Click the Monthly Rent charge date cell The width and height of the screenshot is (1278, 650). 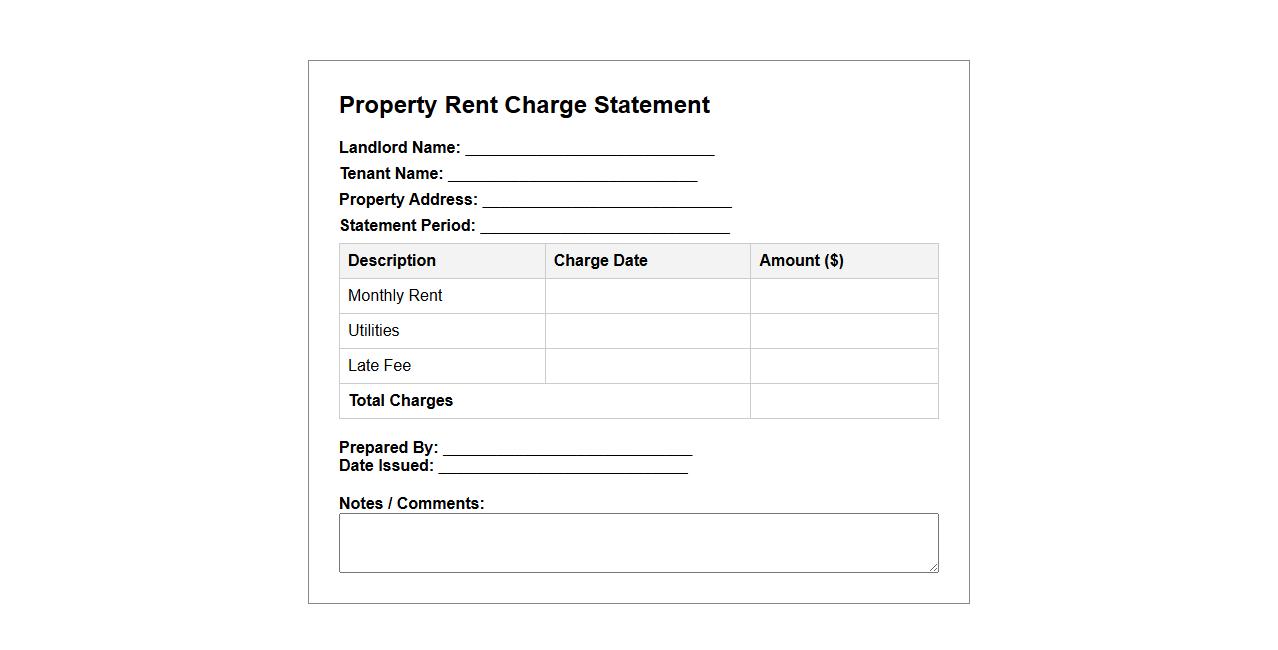tap(647, 296)
